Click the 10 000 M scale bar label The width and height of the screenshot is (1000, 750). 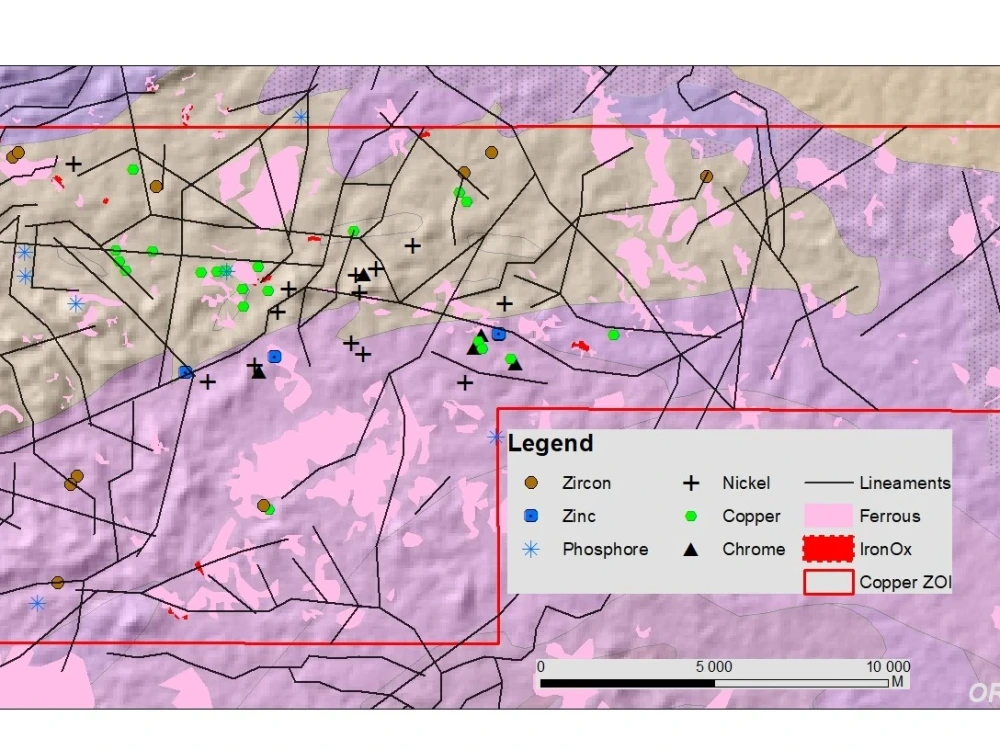887,666
